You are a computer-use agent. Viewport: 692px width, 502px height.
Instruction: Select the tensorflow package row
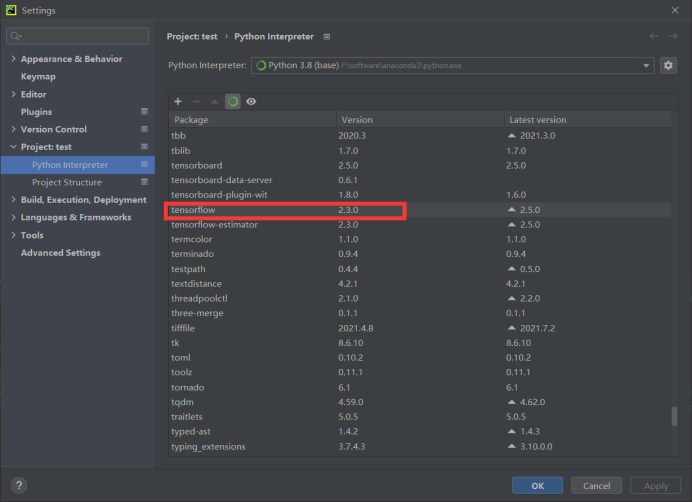point(420,210)
